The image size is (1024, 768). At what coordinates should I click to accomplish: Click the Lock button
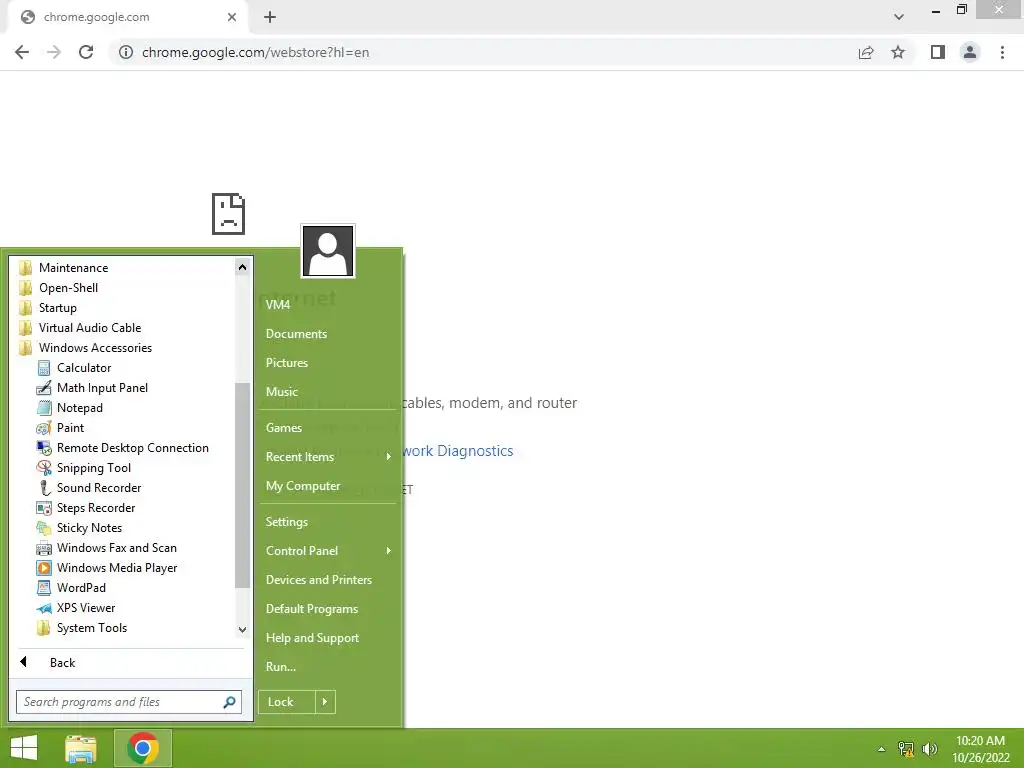tap(287, 702)
